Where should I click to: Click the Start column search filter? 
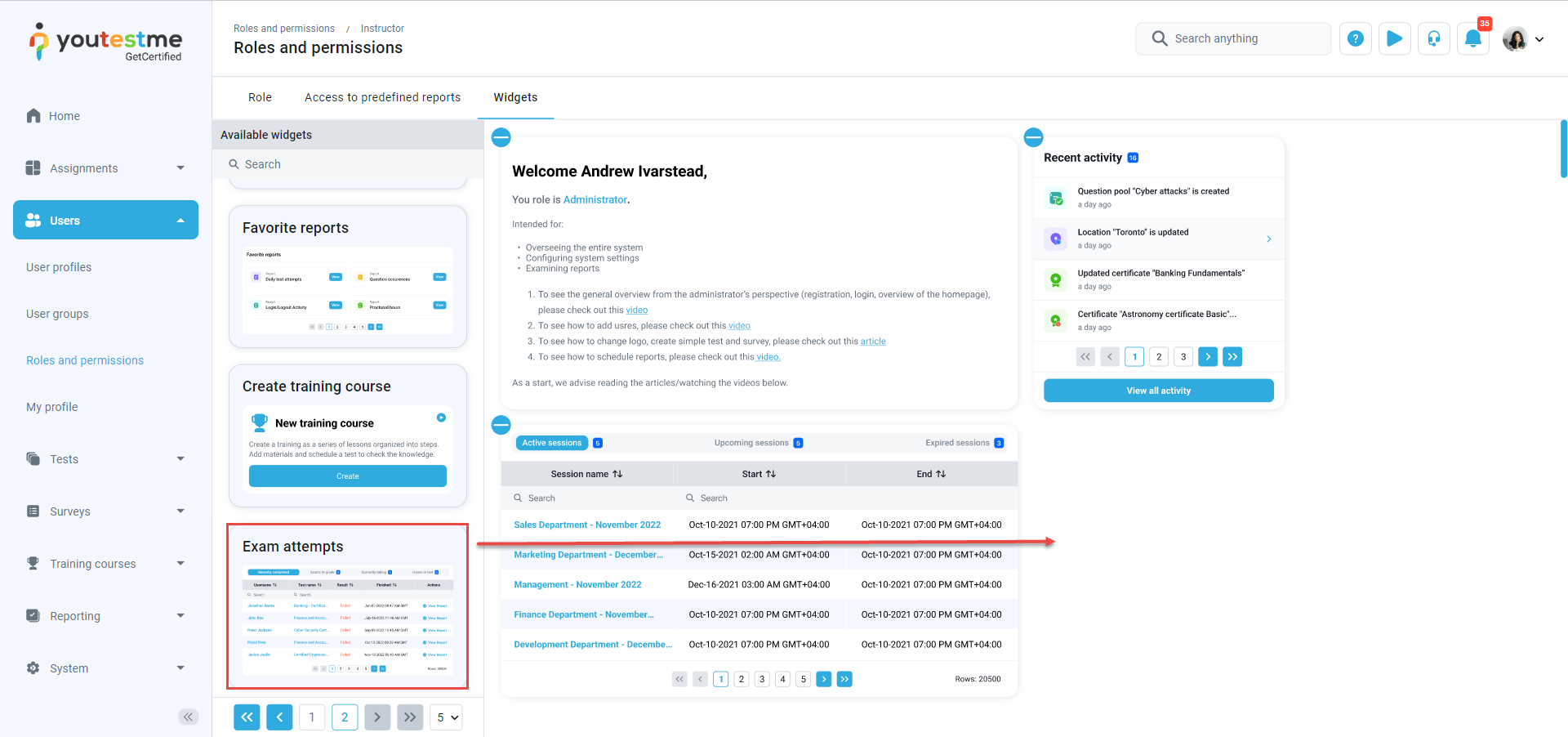[x=759, y=498]
